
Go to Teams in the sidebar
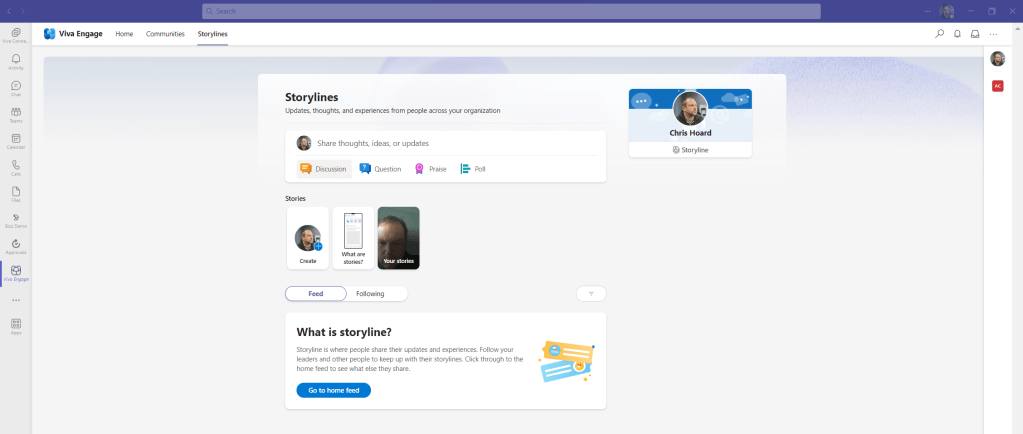click(16, 114)
